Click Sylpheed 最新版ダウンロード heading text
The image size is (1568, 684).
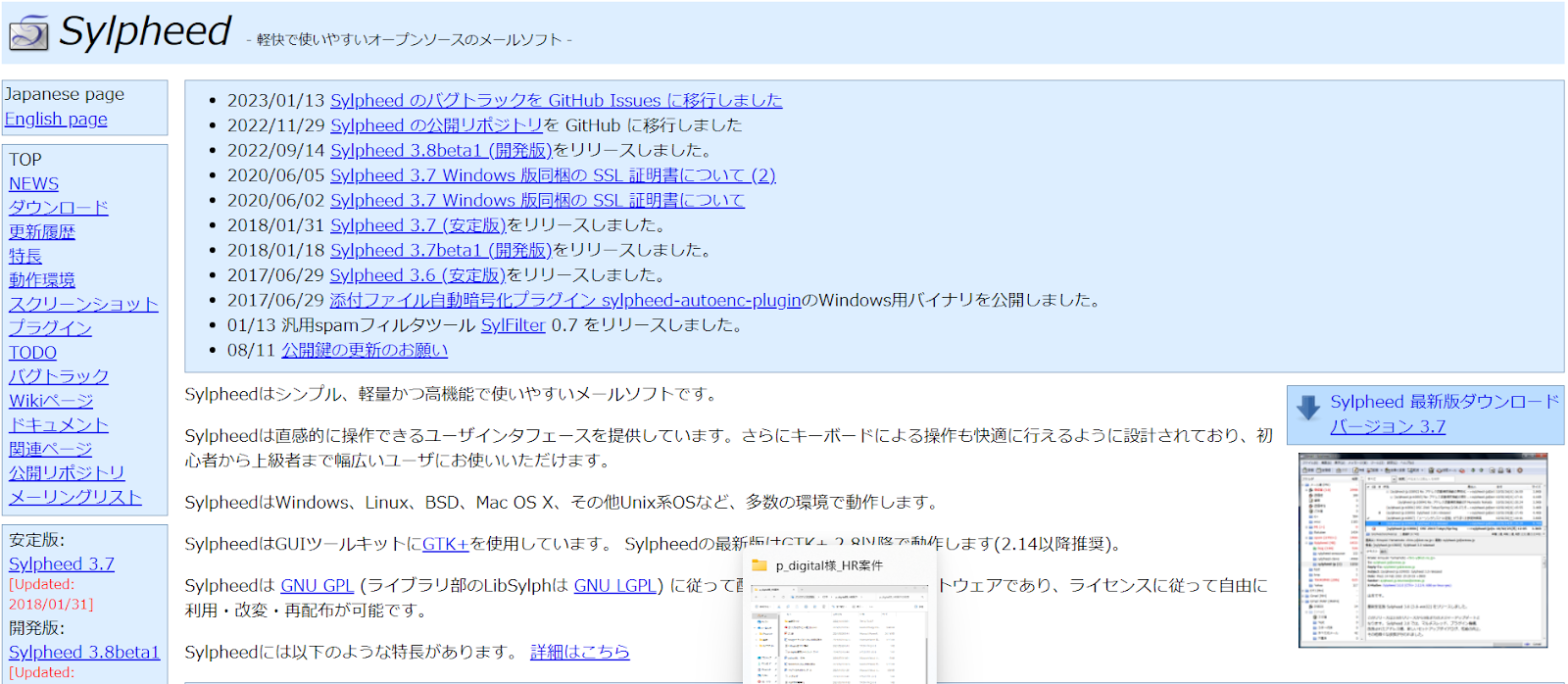click(1445, 401)
